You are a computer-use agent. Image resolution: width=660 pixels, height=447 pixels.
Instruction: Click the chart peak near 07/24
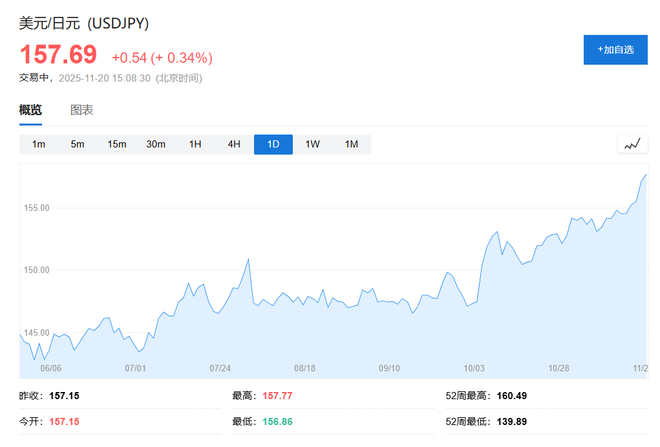pyautogui.click(x=247, y=260)
